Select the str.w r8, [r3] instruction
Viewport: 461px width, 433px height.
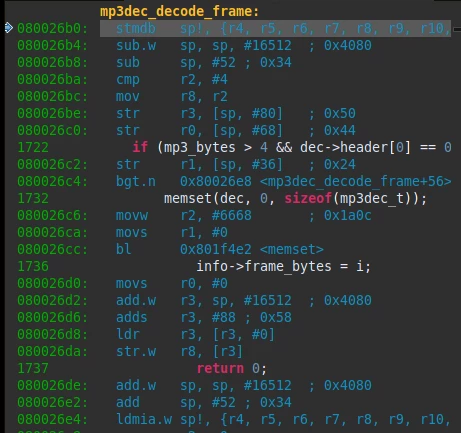(x=180, y=352)
